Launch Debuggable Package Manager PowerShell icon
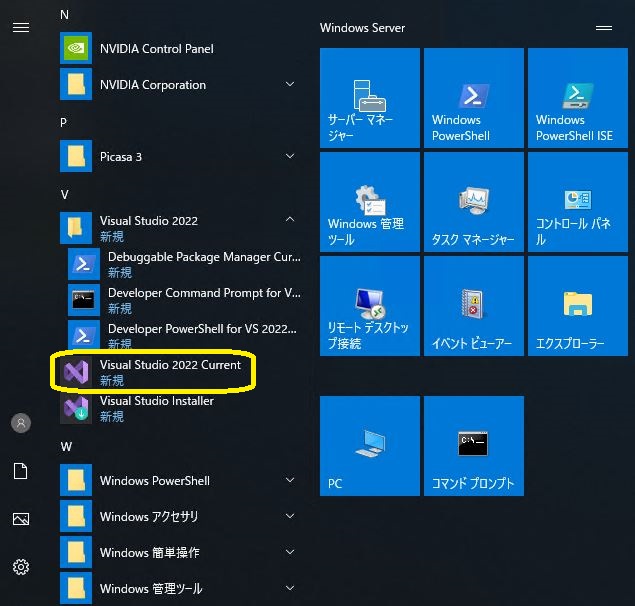The image size is (635, 606). (84, 265)
